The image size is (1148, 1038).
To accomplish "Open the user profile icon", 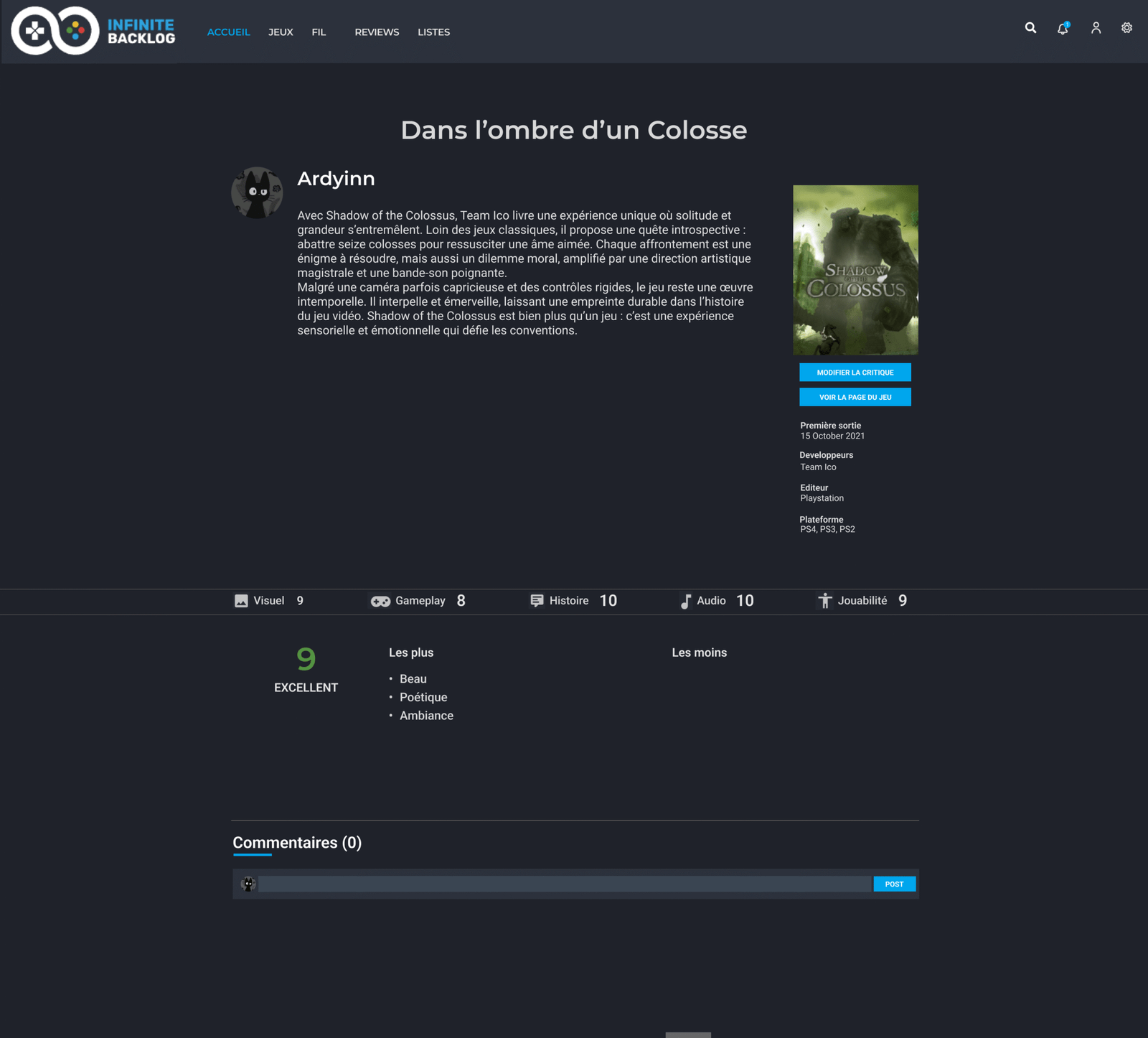I will [1096, 28].
